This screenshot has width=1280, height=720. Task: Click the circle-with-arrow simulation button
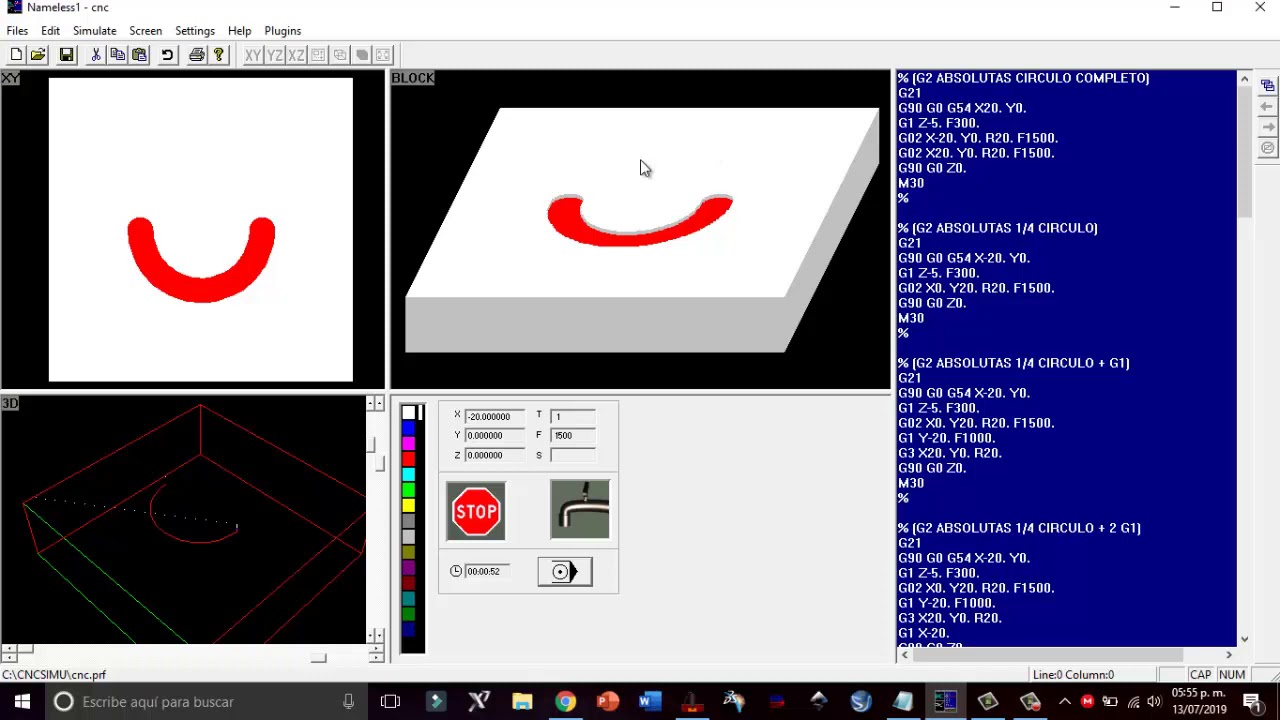[x=565, y=571]
